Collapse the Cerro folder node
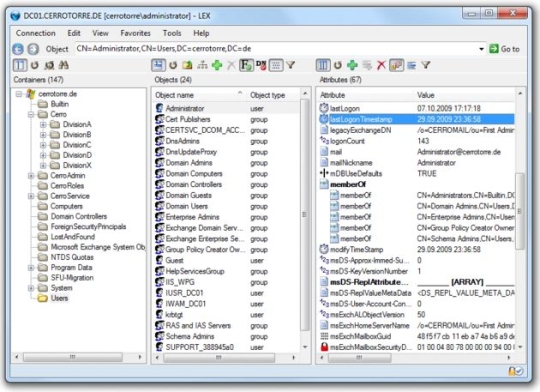Image resolution: width=540 pixels, height=392 pixels. [31, 114]
